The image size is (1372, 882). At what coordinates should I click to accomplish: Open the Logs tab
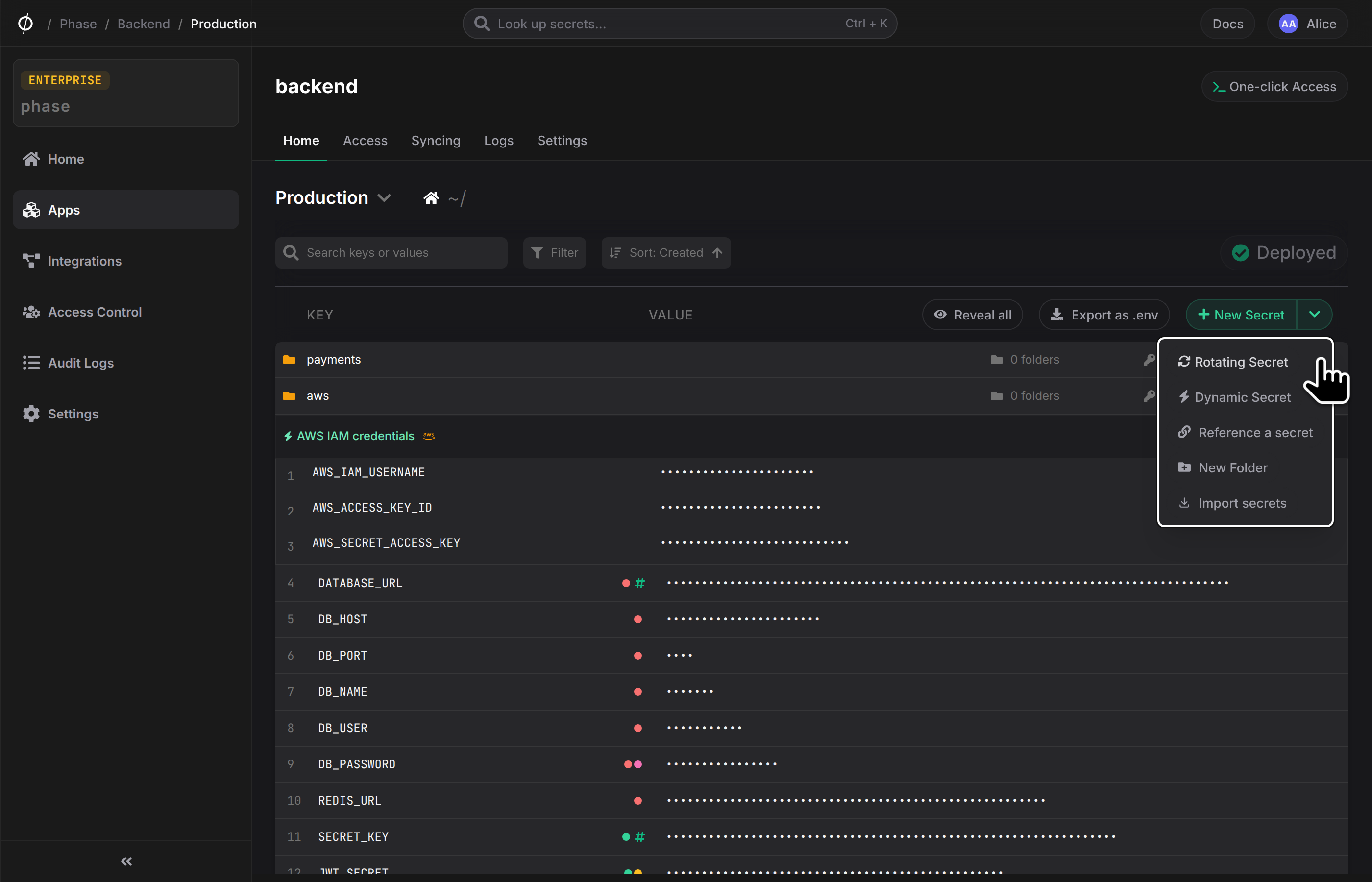498,140
